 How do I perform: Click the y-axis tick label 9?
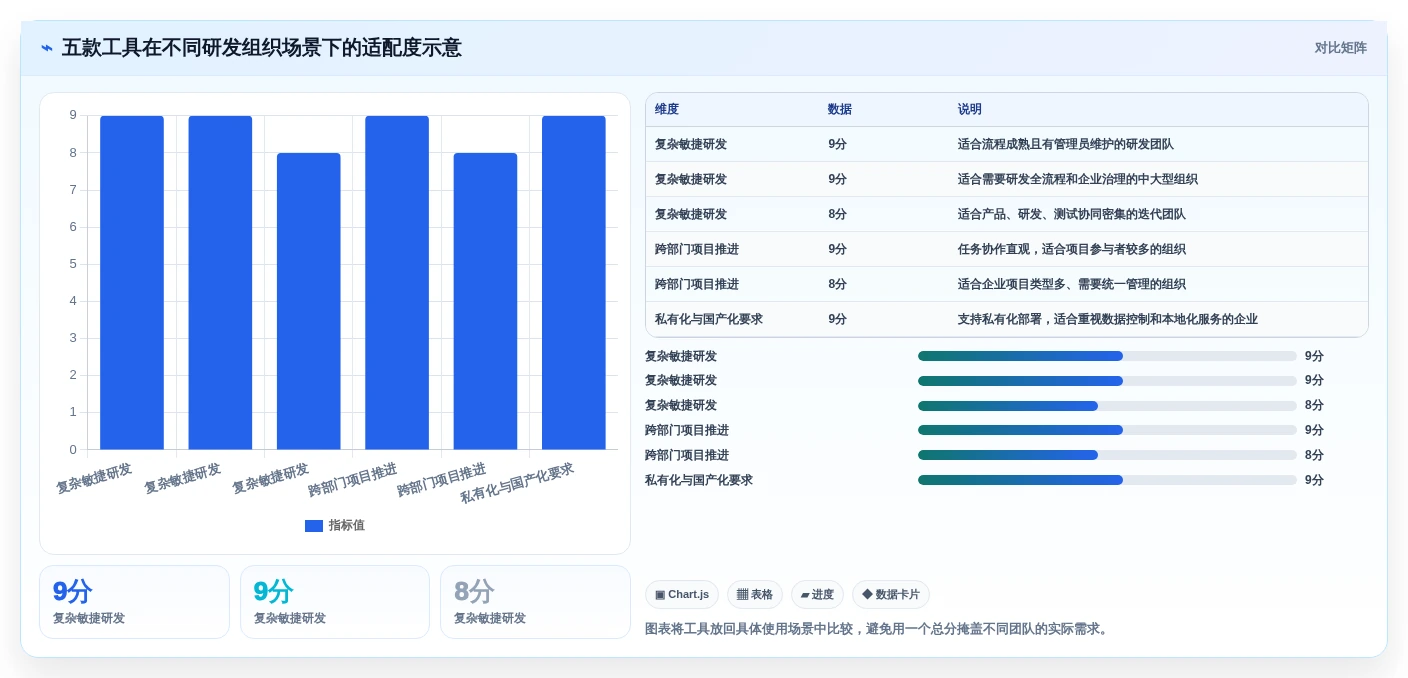[x=73, y=115]
